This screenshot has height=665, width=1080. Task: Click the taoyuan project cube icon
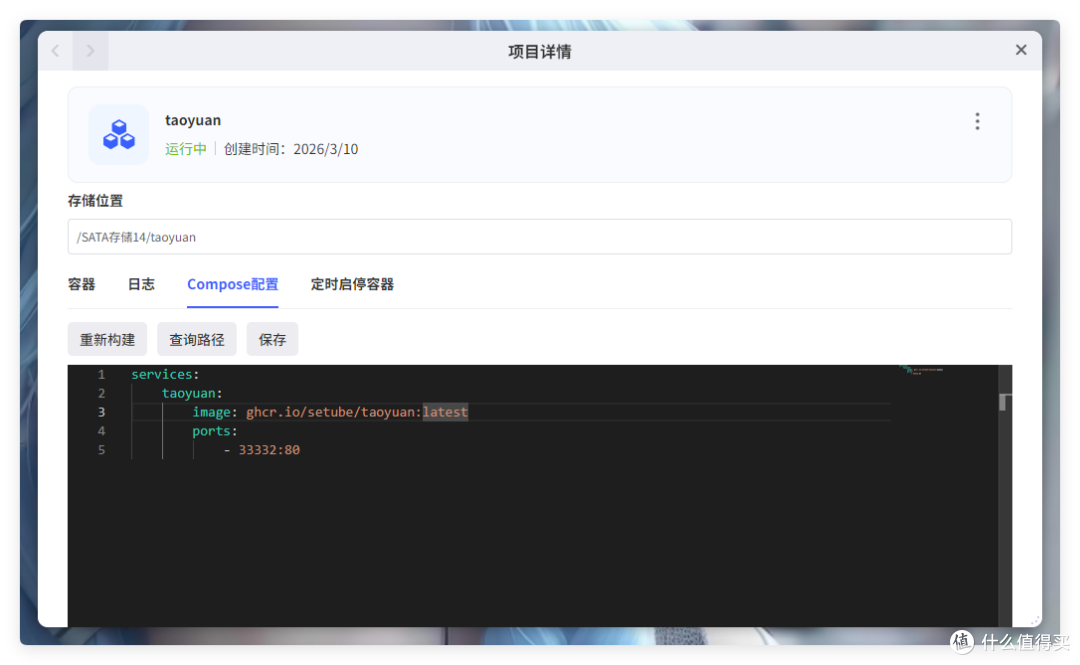(x=118, y=134)
